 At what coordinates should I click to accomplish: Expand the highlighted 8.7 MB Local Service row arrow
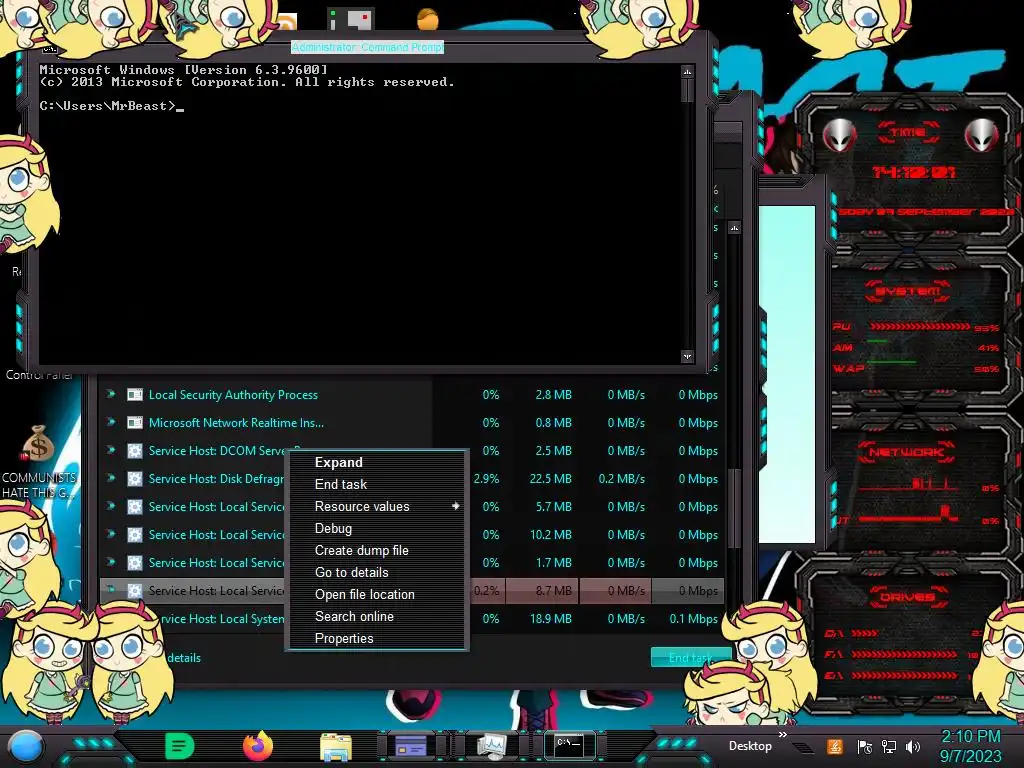[x=111, y=590]
